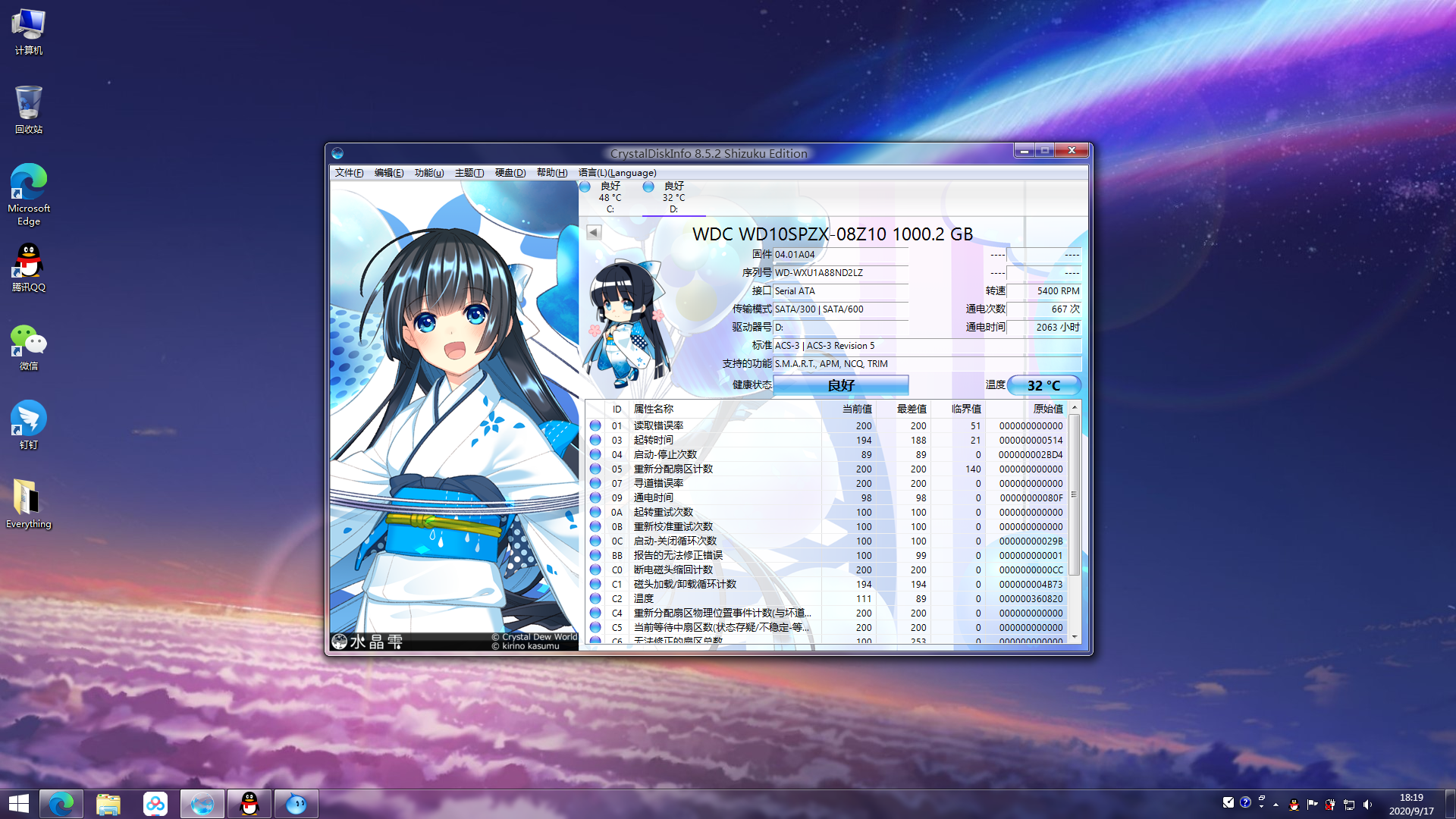The height and width of the screenshot is (819, 1456).
Task: Click the volume speaker tray icon
Action: tap(1367, 804)
